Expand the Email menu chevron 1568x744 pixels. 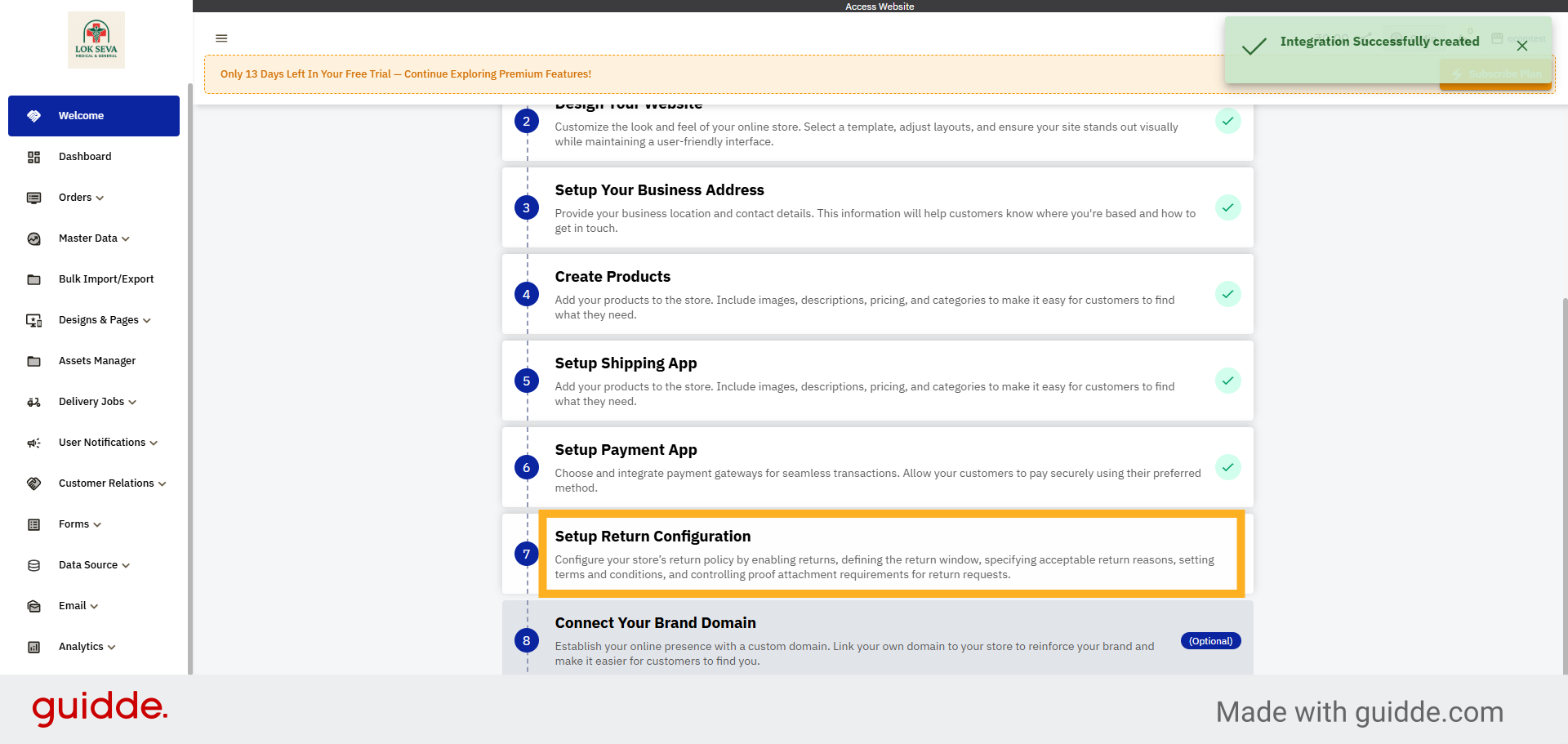(x=94, y=607)
